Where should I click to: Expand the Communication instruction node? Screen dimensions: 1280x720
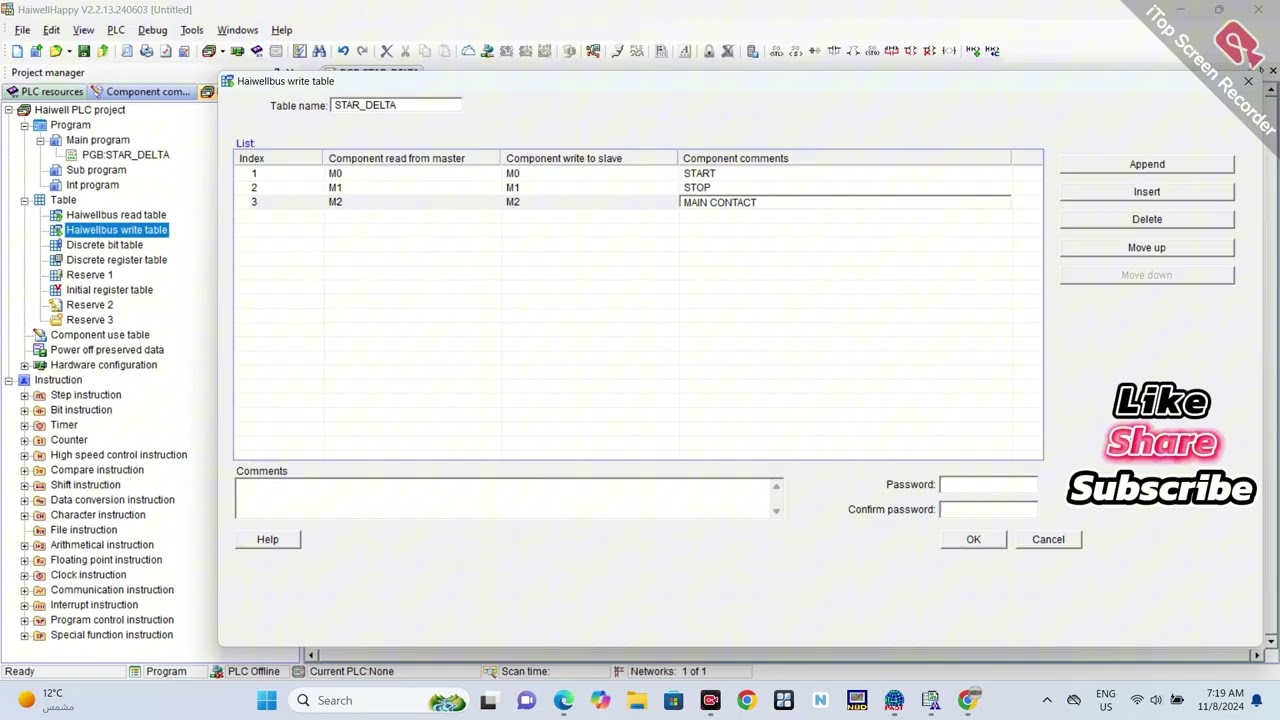pyautogui.click(x=25, y=590)
